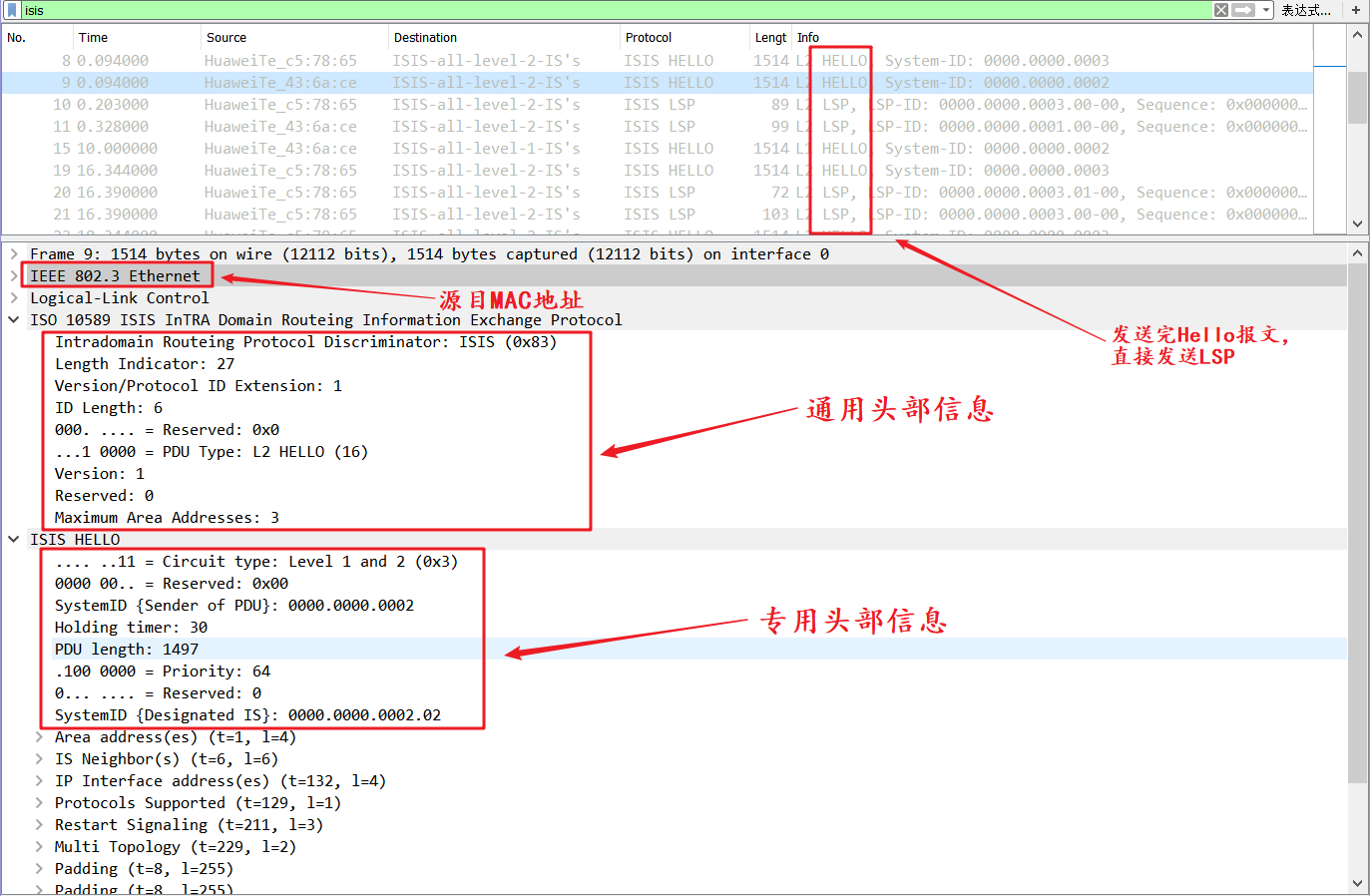Expand Protocols Supported (t=129, l=1)
The height and width of the screenshot is (896, 1370).
click(x=39, y=803)
